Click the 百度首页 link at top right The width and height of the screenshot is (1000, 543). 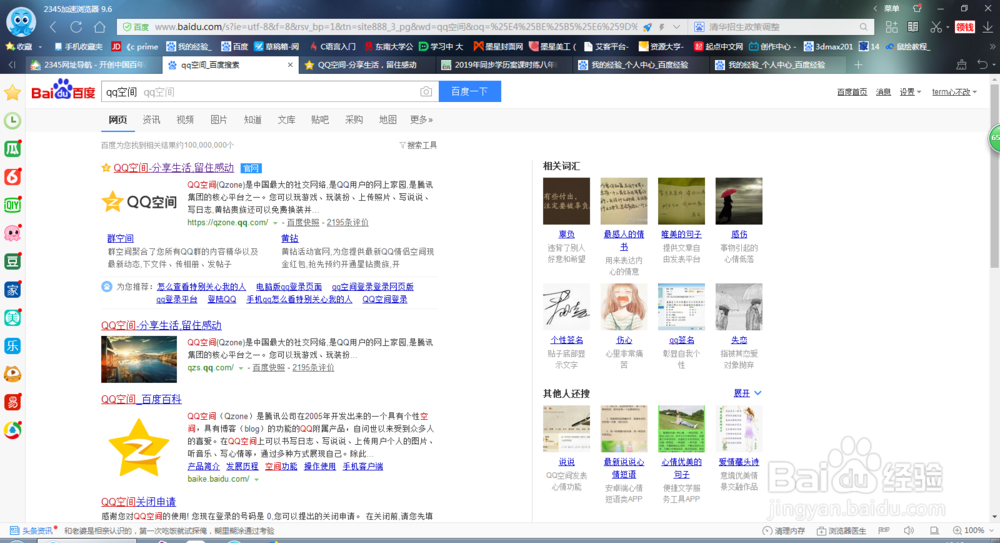pyautogui.click(x=852, y=92)
